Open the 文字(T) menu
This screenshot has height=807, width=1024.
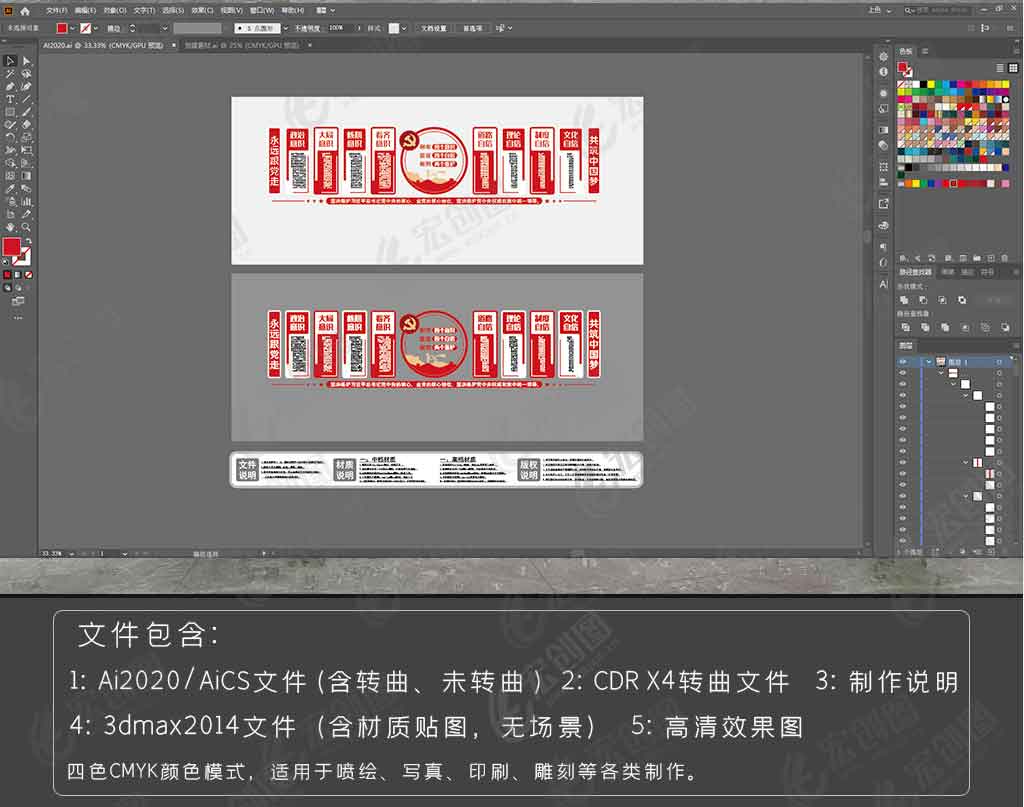click(144, 10)
